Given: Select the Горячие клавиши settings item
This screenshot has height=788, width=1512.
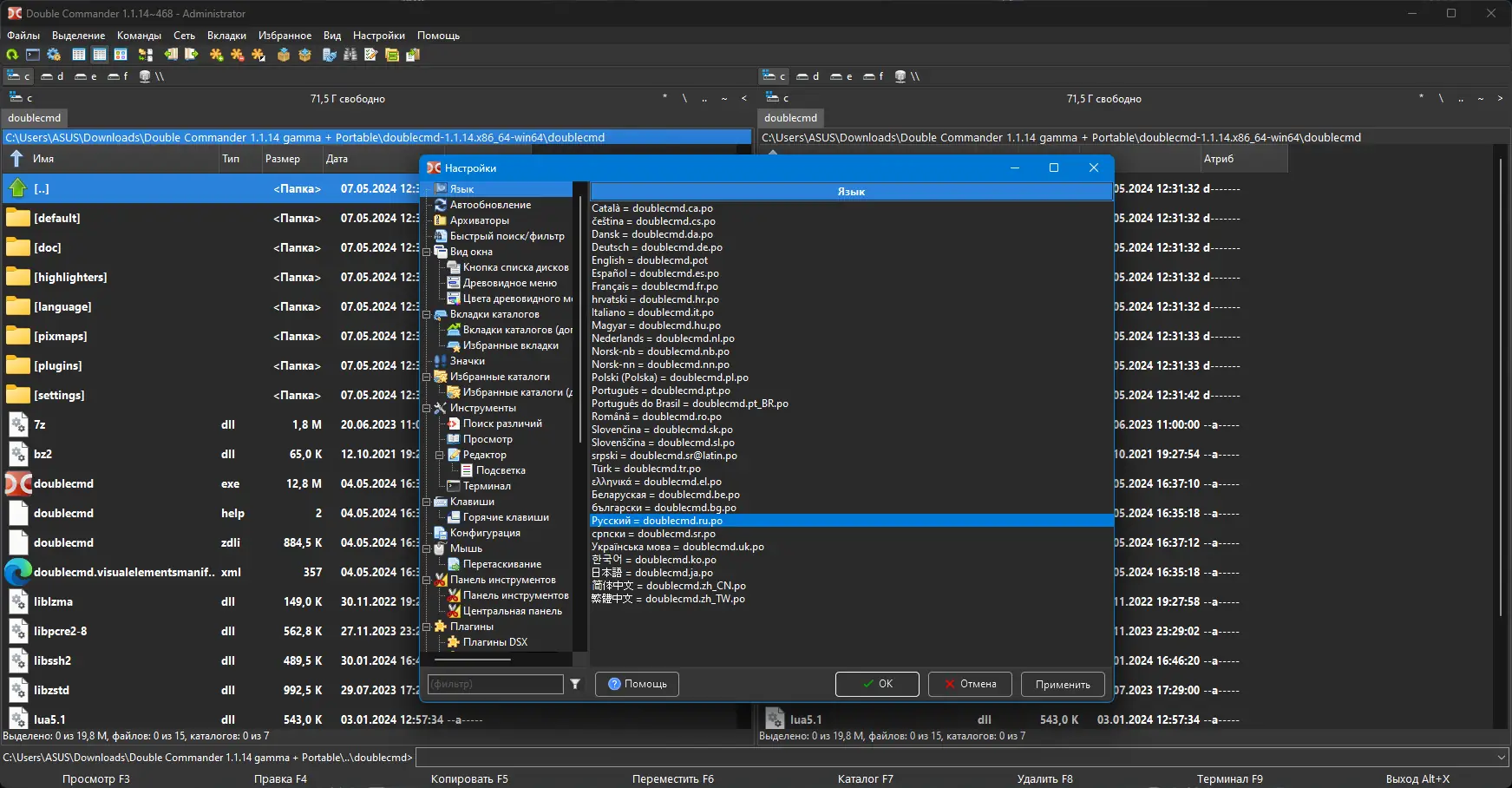Looking at the screenshot, I should click(x=505, y=517).
